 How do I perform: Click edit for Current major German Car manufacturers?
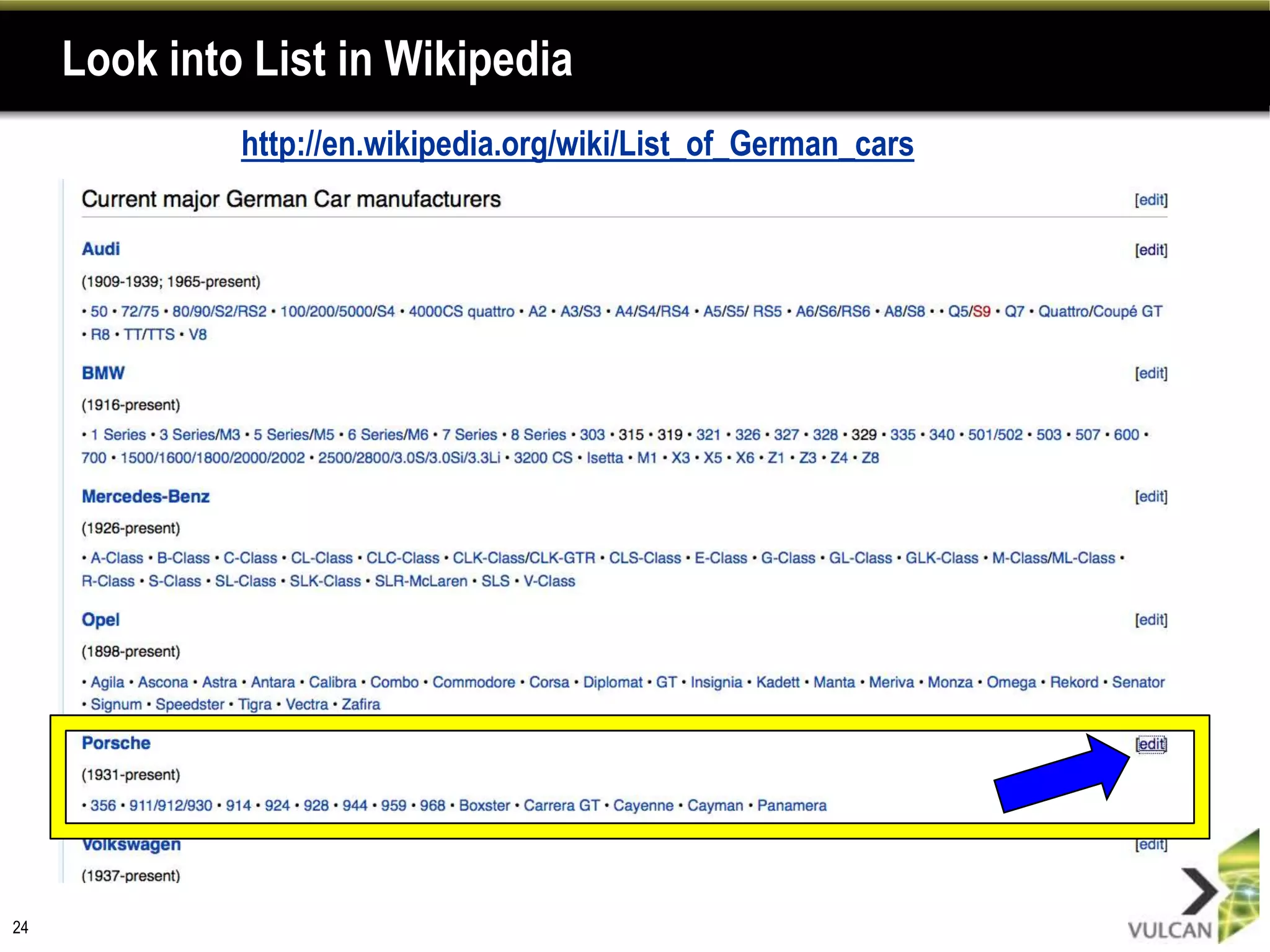(1151, 200)
